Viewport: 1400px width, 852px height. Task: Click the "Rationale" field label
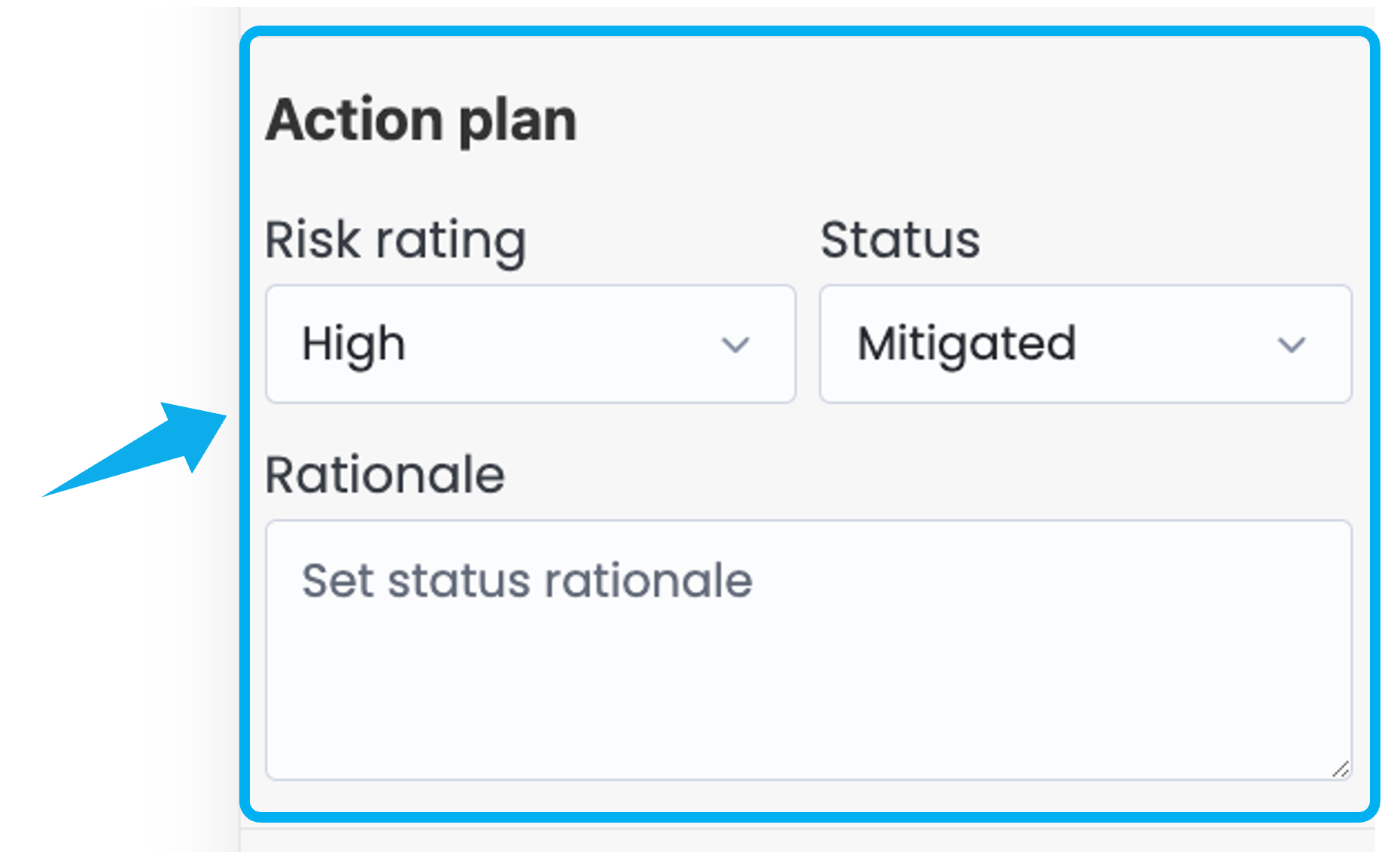(385, 476)
